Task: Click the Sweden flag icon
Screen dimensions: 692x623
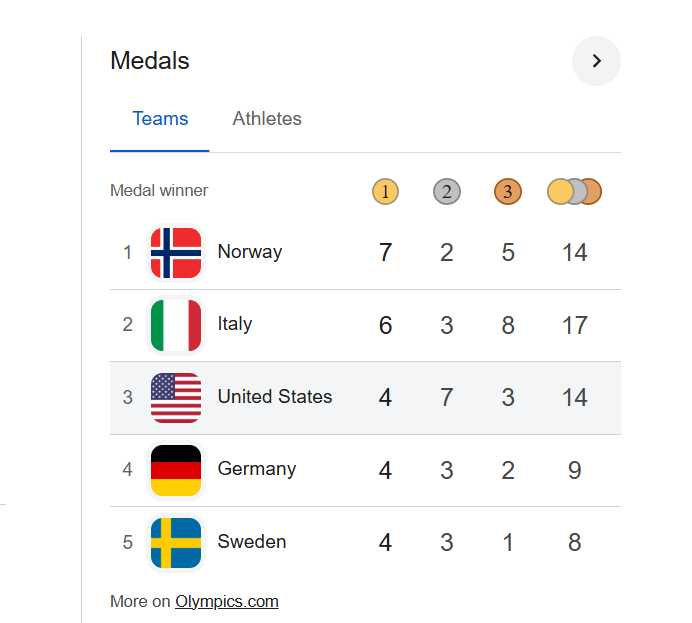Action: click(176, 542)
